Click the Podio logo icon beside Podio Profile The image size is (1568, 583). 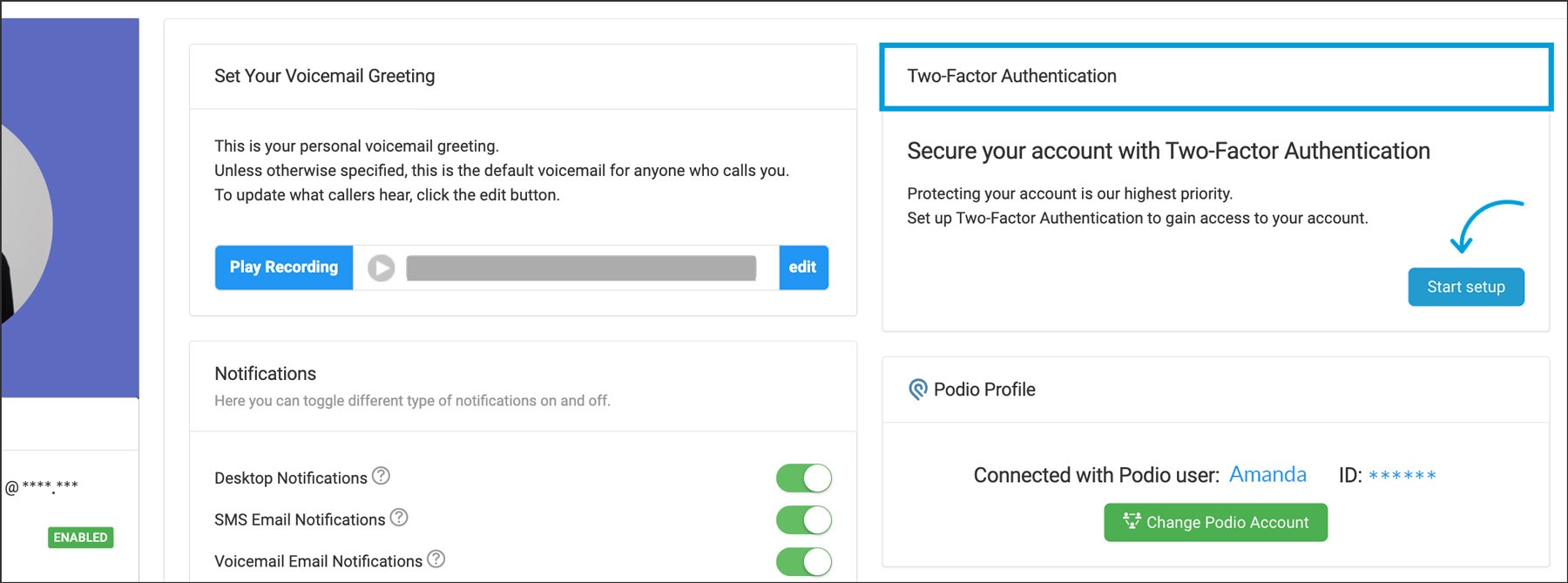pos(917,390)
